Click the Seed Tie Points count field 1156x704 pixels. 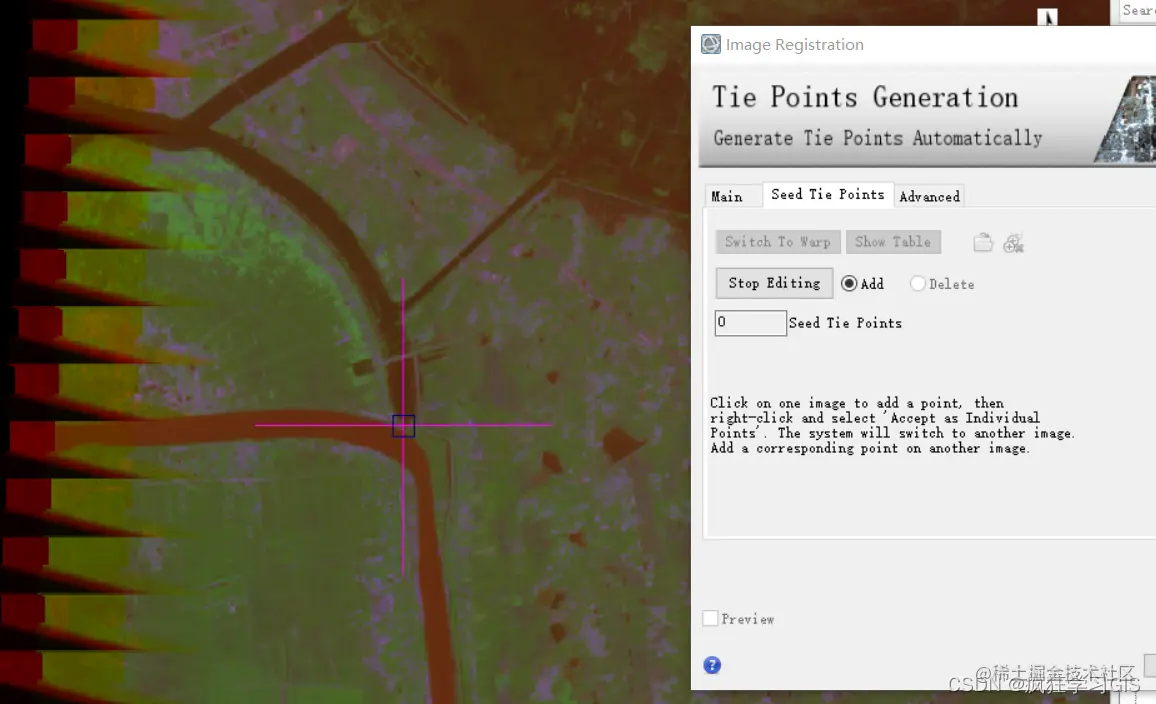tap(751, 323)
